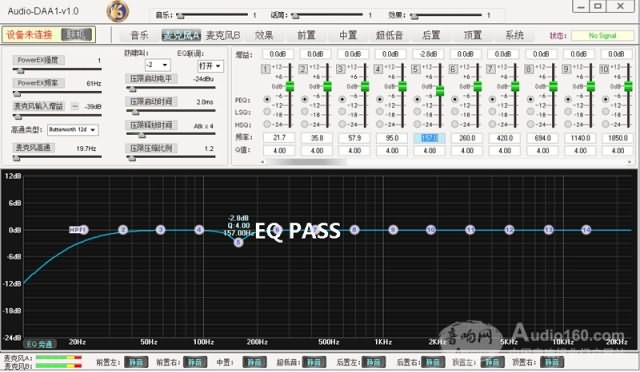Choose PEQ filter type for band 6
Screen dimensions: 640x372
tap(455, 99)
